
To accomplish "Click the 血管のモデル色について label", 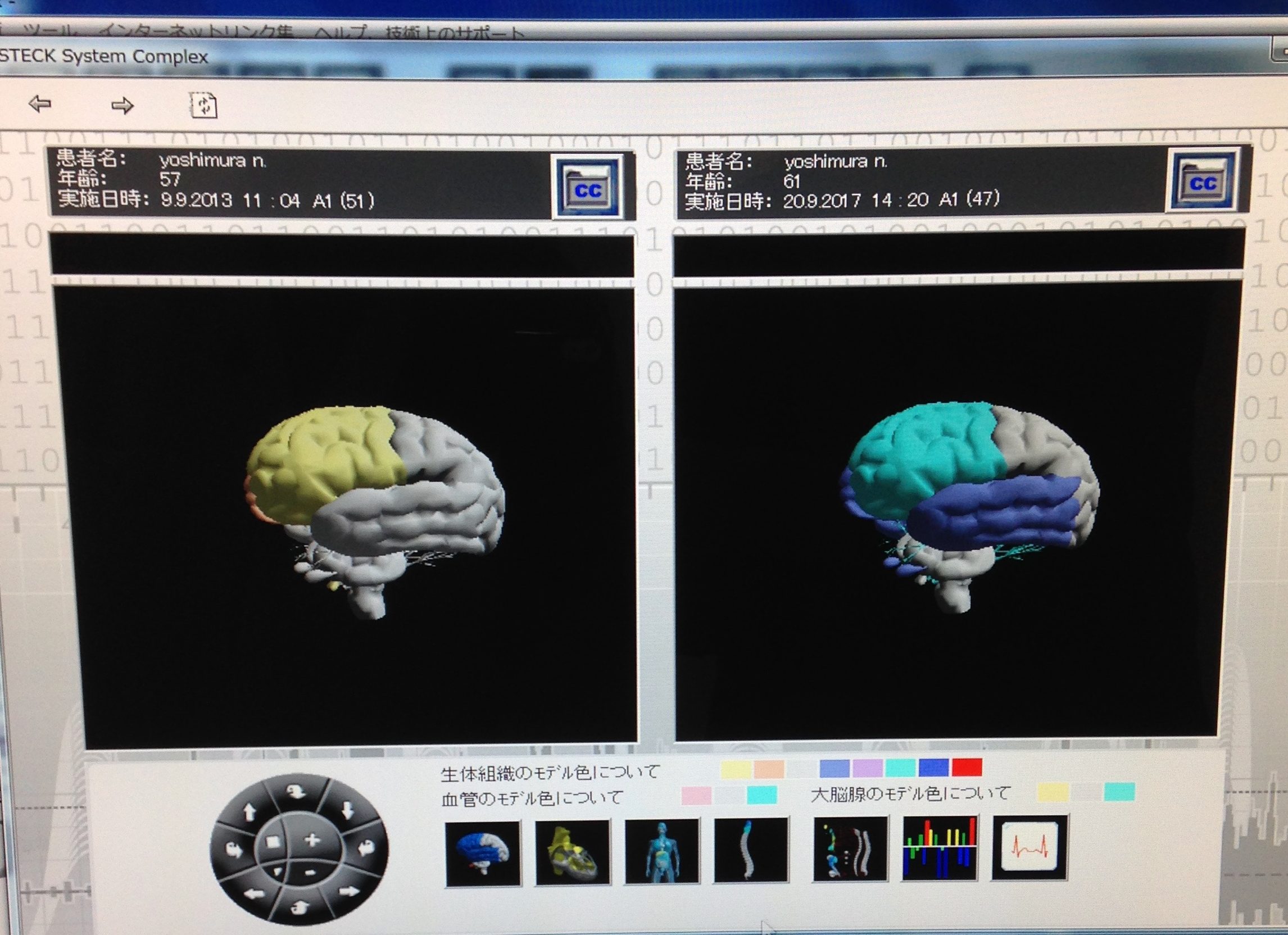I will pyautogui.click(x=532, y=798).
